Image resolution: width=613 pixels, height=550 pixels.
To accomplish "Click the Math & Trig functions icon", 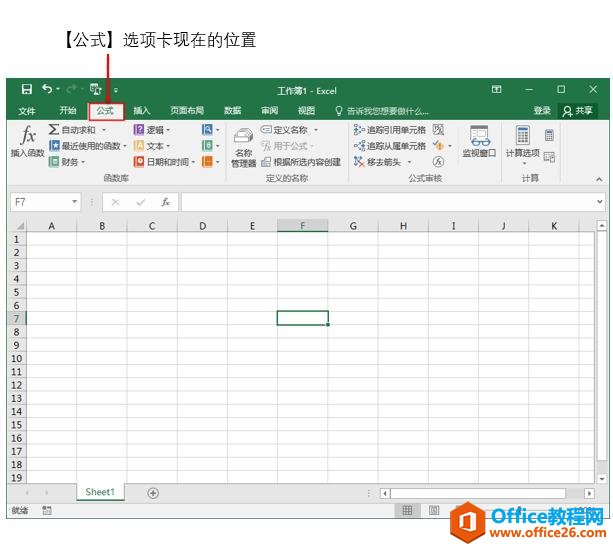I will 208,146.
